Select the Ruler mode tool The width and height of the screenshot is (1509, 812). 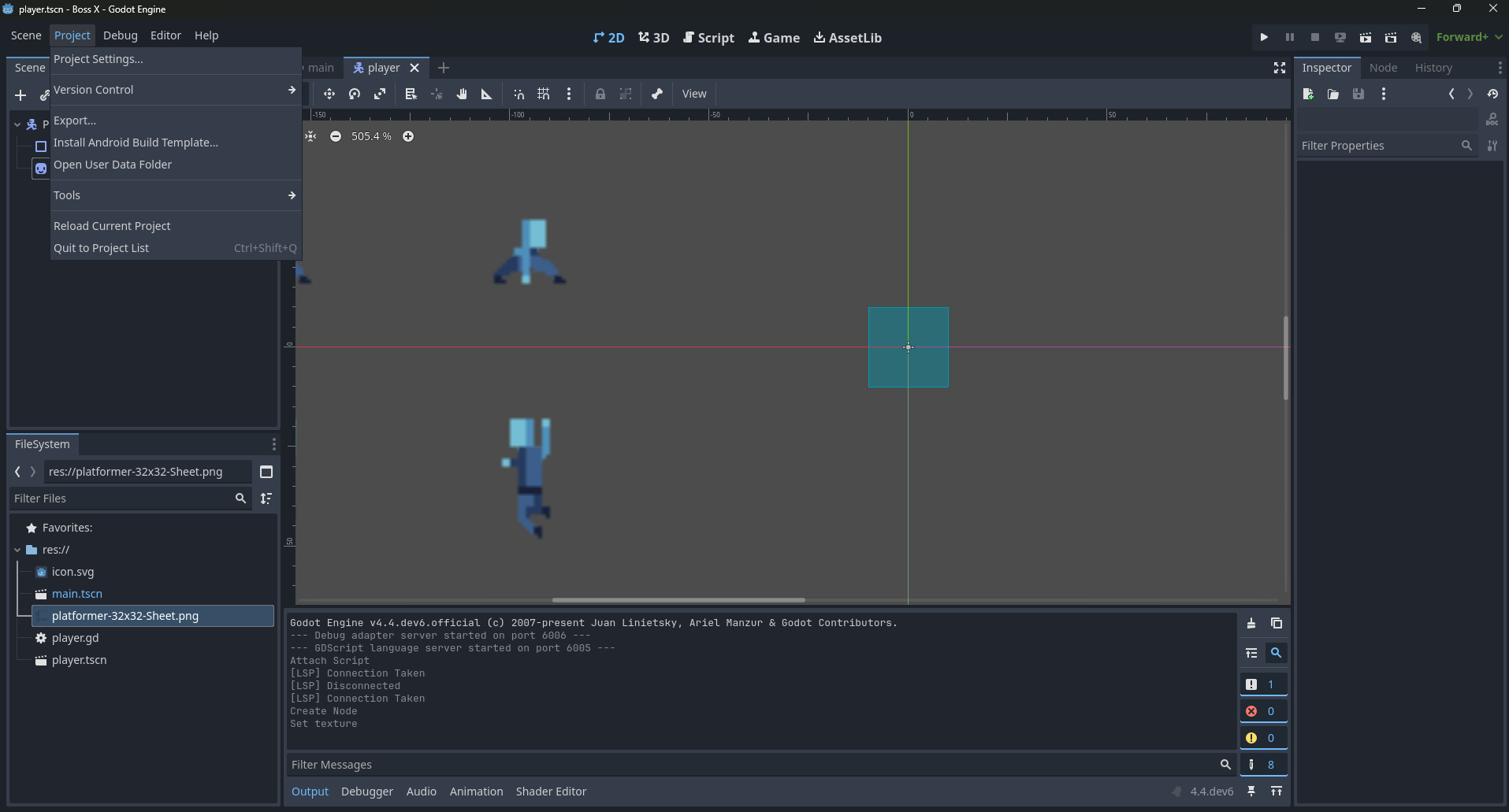point(487,94)
